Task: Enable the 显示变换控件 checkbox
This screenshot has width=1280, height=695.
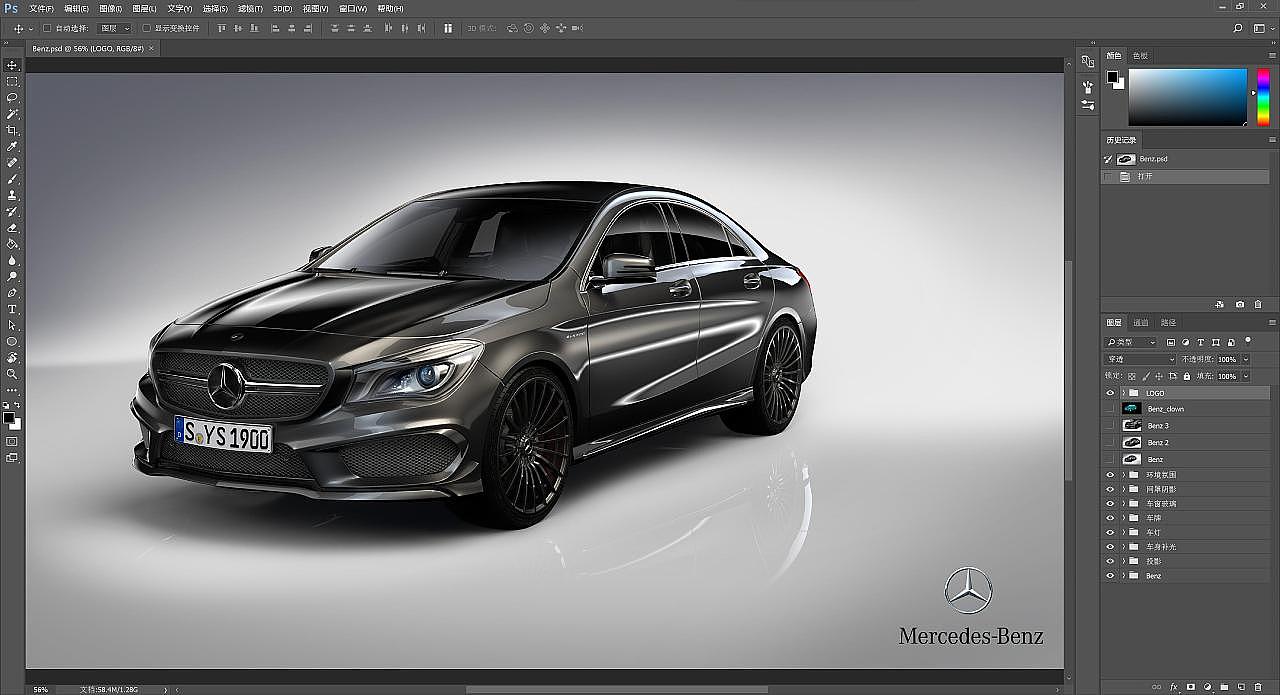Action: (146, 28)
